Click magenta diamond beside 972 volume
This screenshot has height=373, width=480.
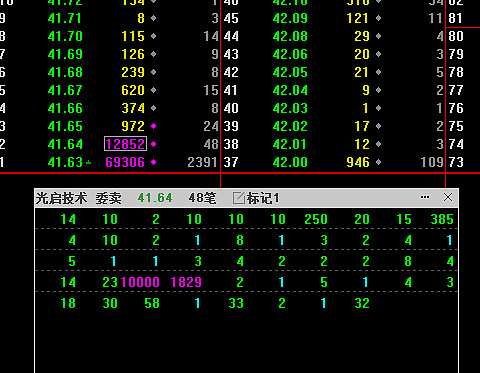click(x=154, y=126)
